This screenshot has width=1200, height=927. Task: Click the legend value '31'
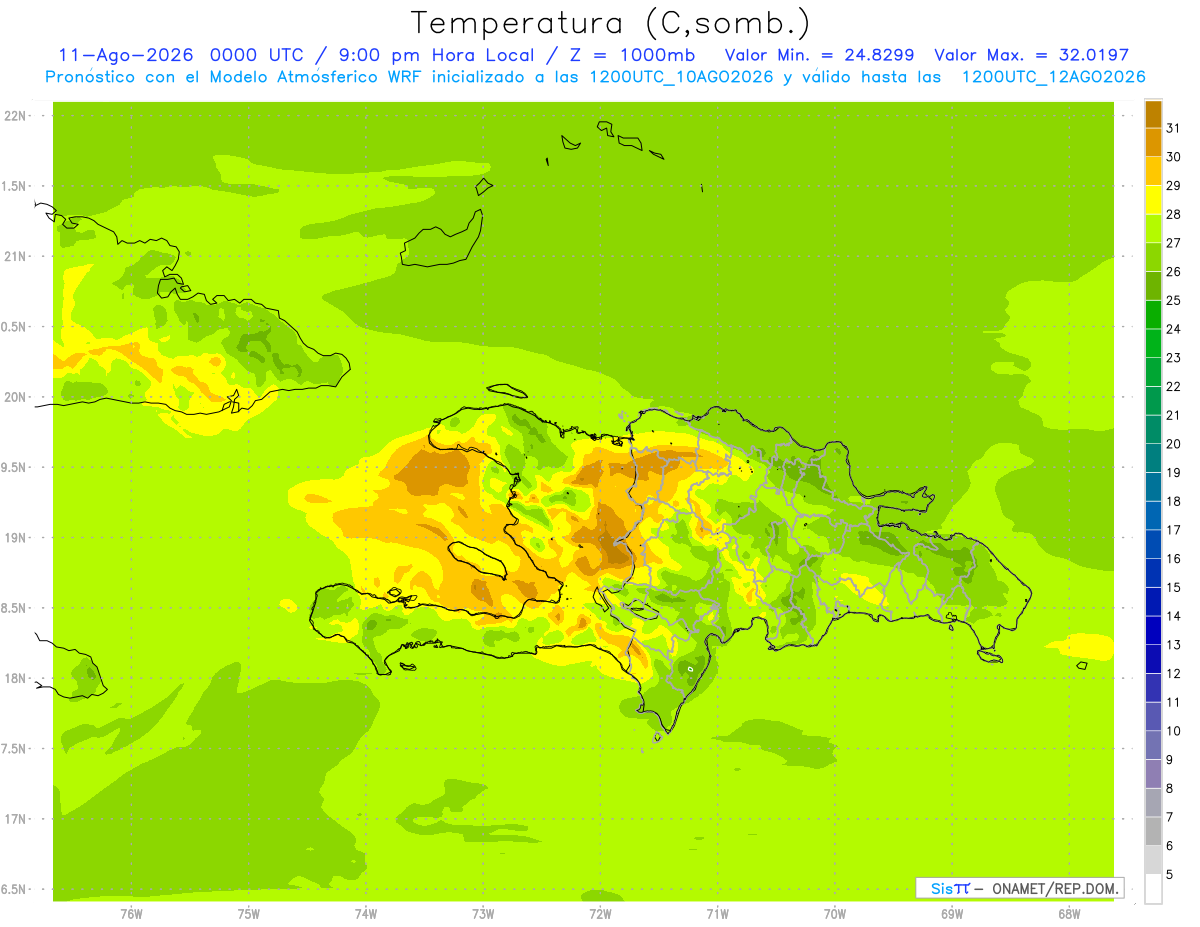(1173, 128)
